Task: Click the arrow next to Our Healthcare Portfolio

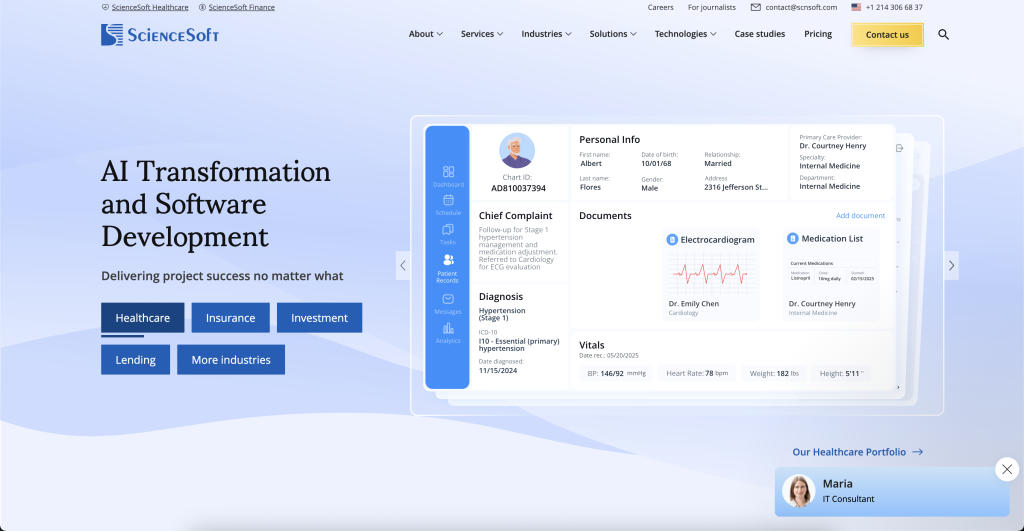Action: (x=918, y=452)
